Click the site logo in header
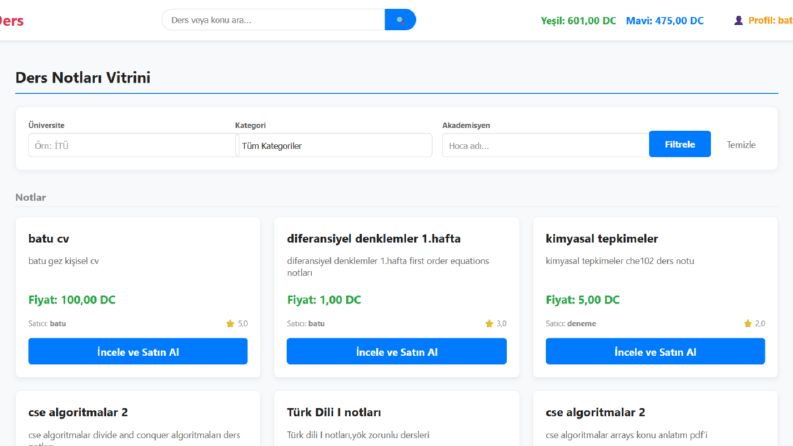Screen dimensions: 793x446 point(12,21)
